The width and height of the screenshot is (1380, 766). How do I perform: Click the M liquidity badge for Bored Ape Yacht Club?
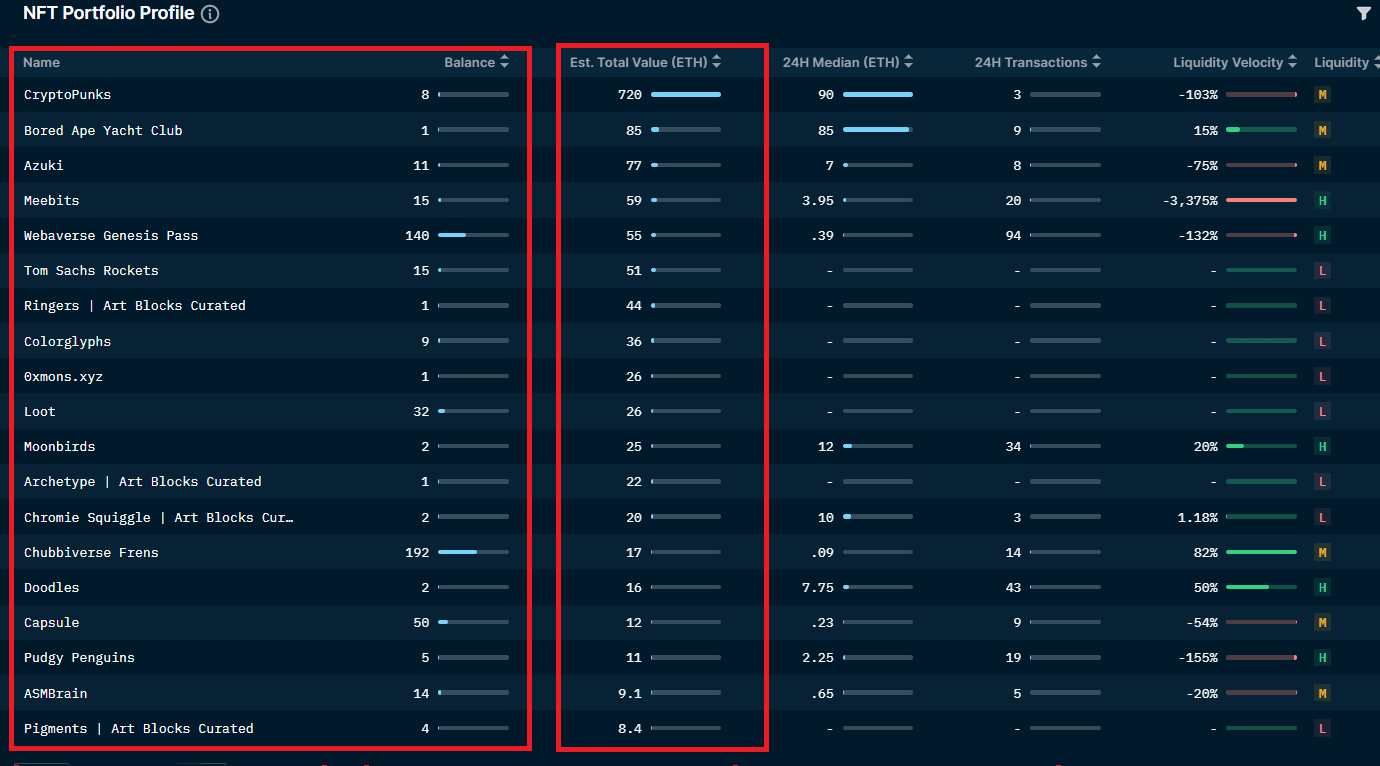[1322, 130]
